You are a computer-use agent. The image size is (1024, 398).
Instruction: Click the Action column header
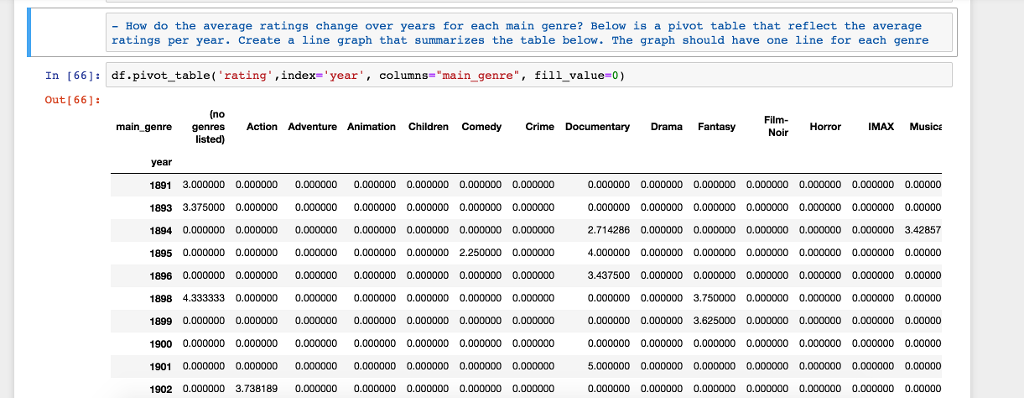pyautogui.click(x=261, y=127)
